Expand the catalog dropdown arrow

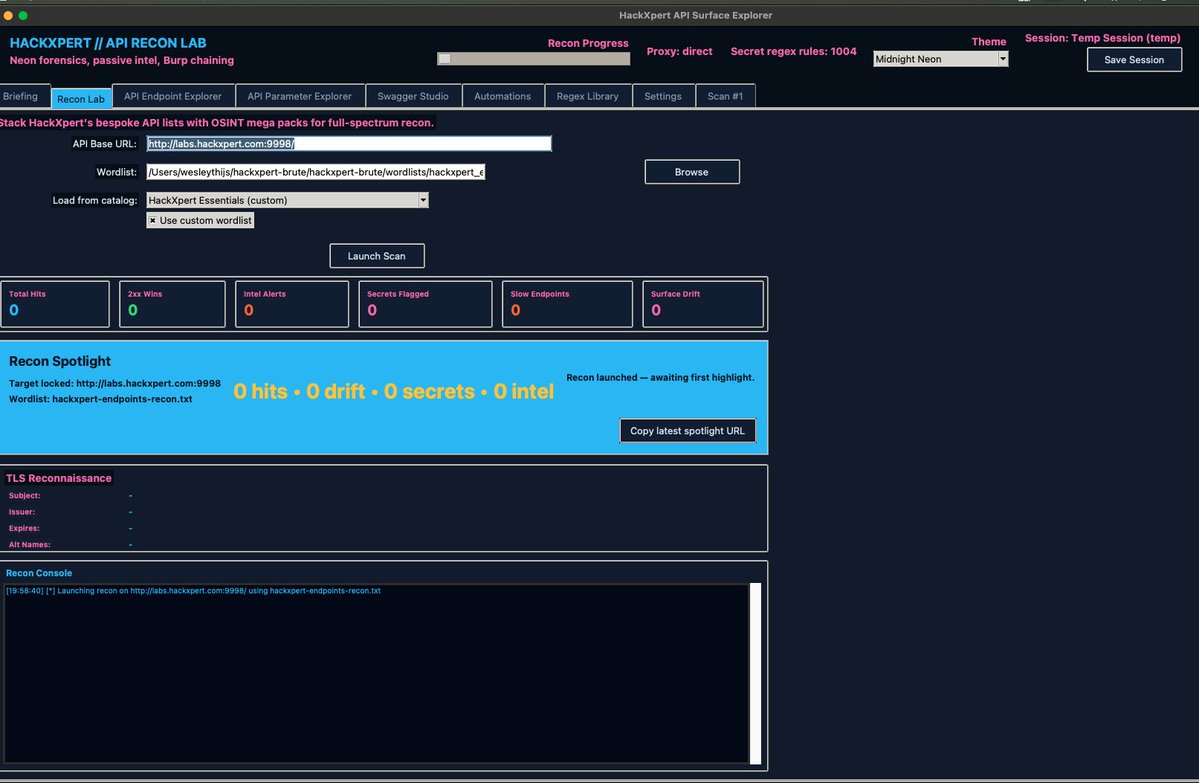(x=423, y=200)
